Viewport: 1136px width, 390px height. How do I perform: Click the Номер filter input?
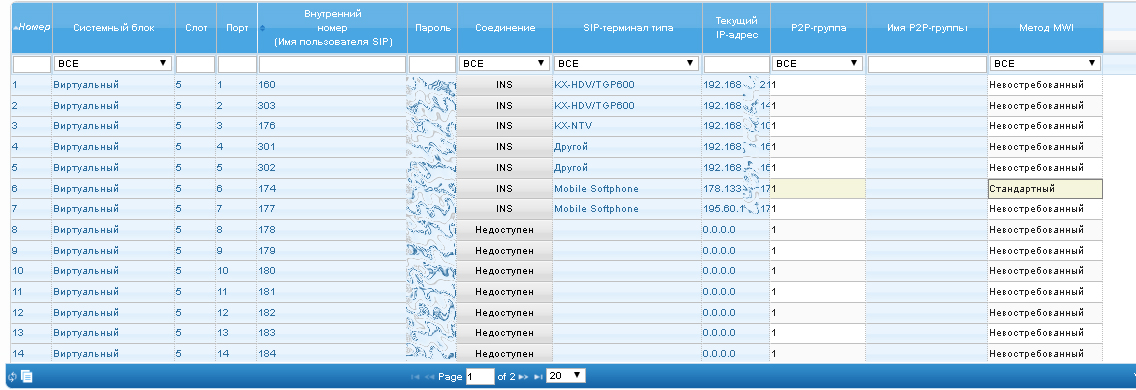coord(31,65)
